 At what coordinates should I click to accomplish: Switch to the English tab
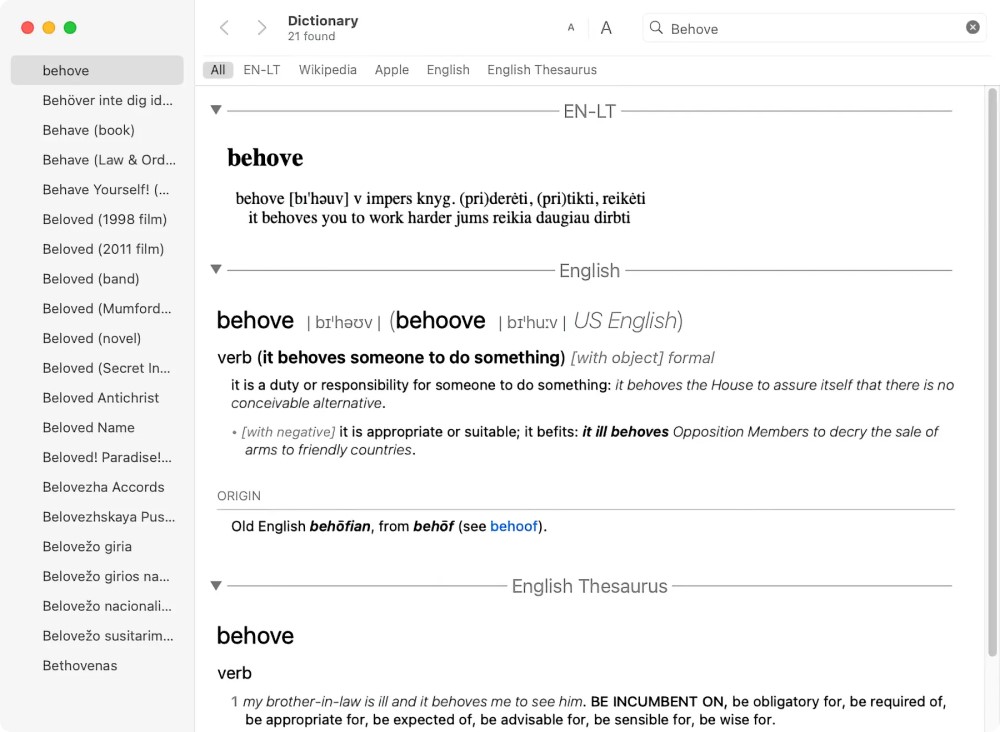coord(448,70)
